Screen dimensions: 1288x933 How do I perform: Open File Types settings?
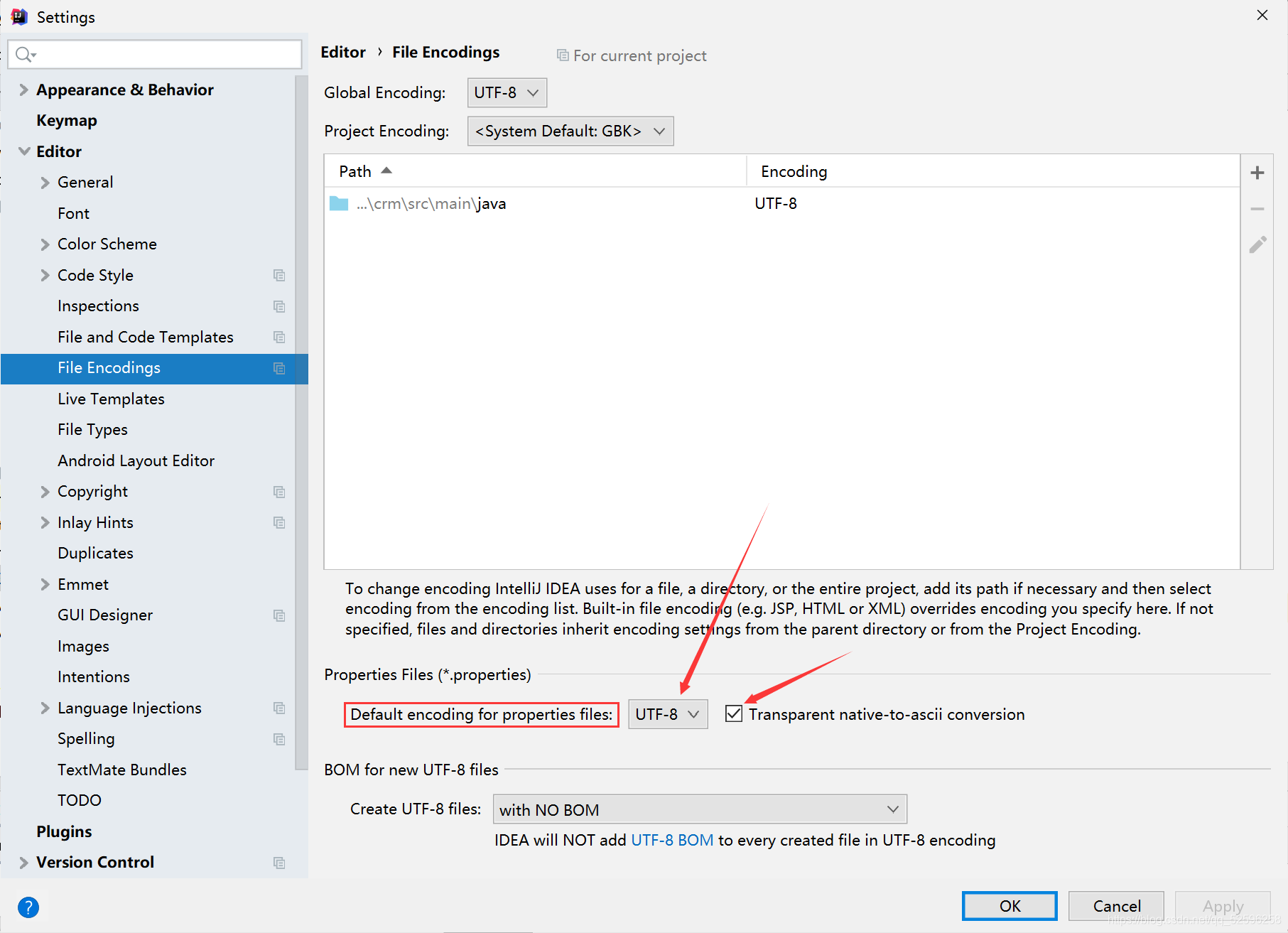click(92, 430)
